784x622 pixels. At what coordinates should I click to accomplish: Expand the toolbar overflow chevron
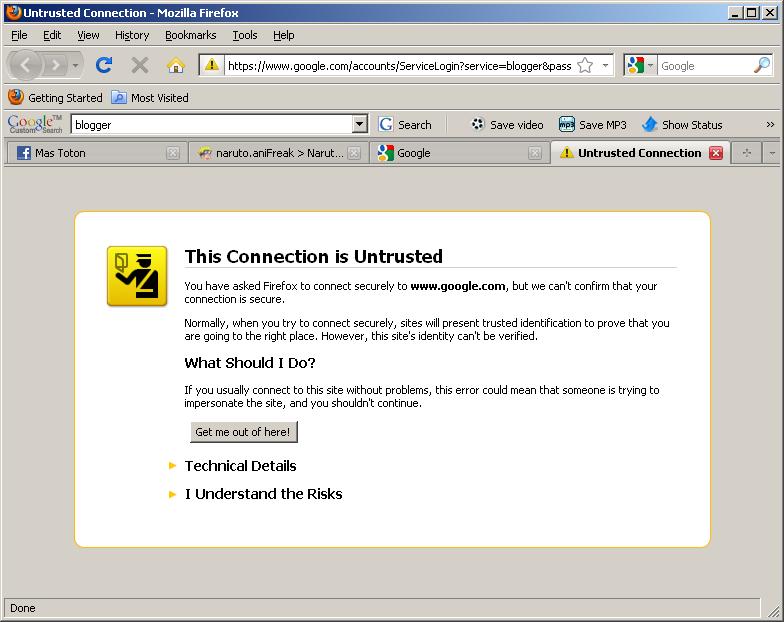[x=770, y=124]
